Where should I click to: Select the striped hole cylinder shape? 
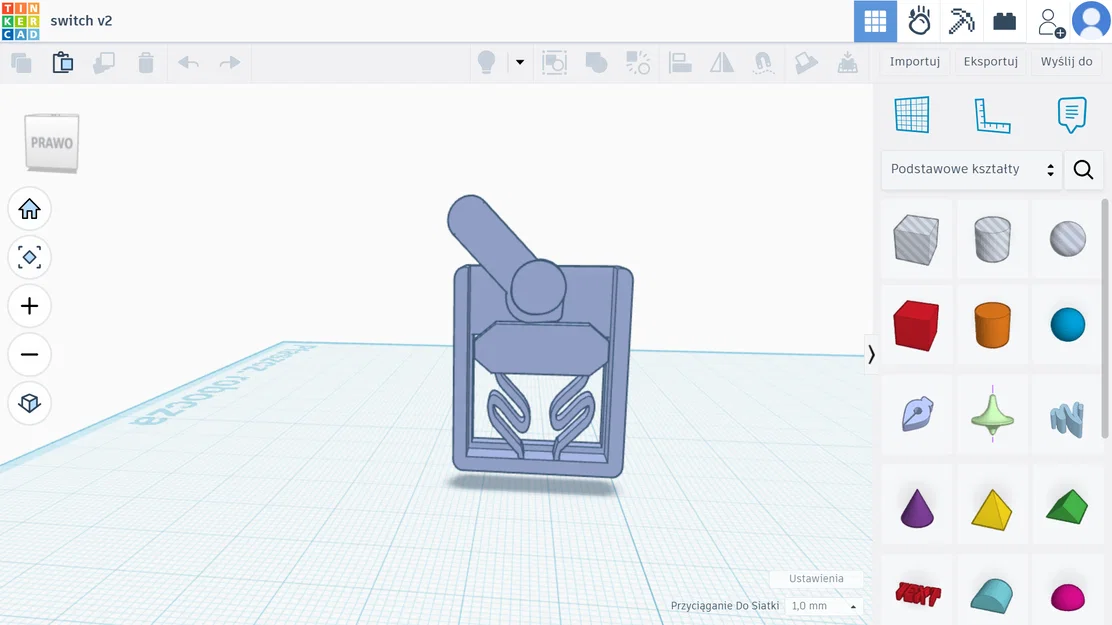(992, 240)
